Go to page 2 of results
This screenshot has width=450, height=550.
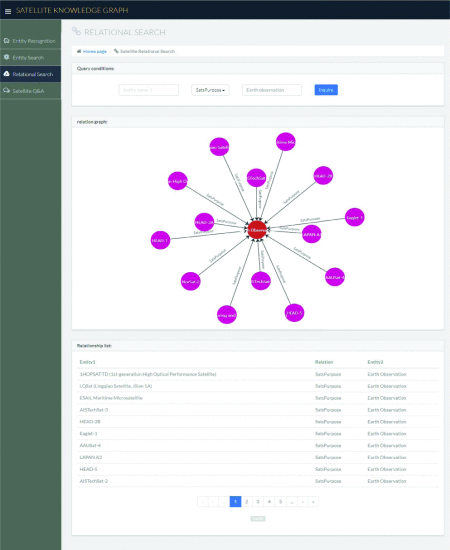tap(247, 502)
